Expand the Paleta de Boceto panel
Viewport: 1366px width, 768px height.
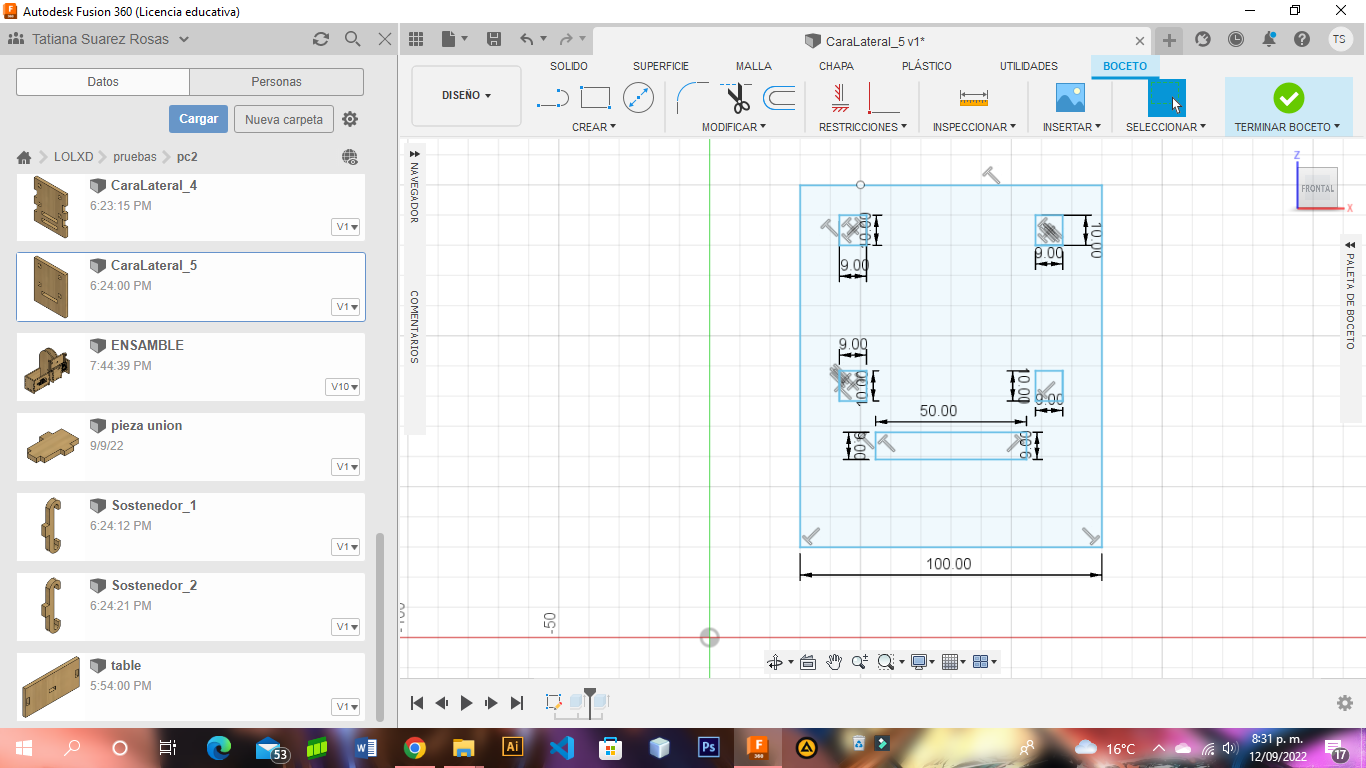point(1349,293)
